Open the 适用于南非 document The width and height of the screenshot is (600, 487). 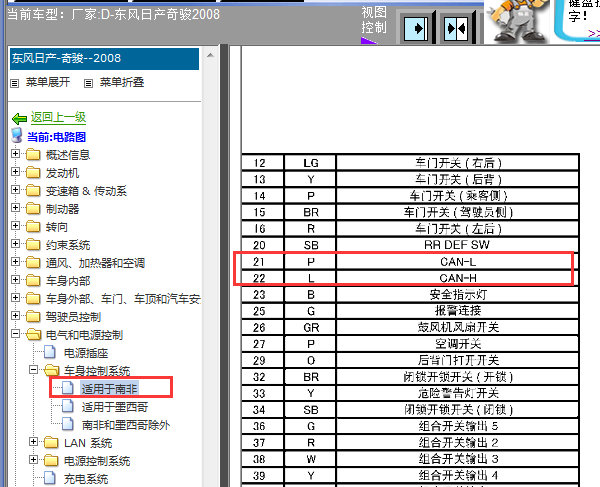pyautogui.click(x=109, y=389)
